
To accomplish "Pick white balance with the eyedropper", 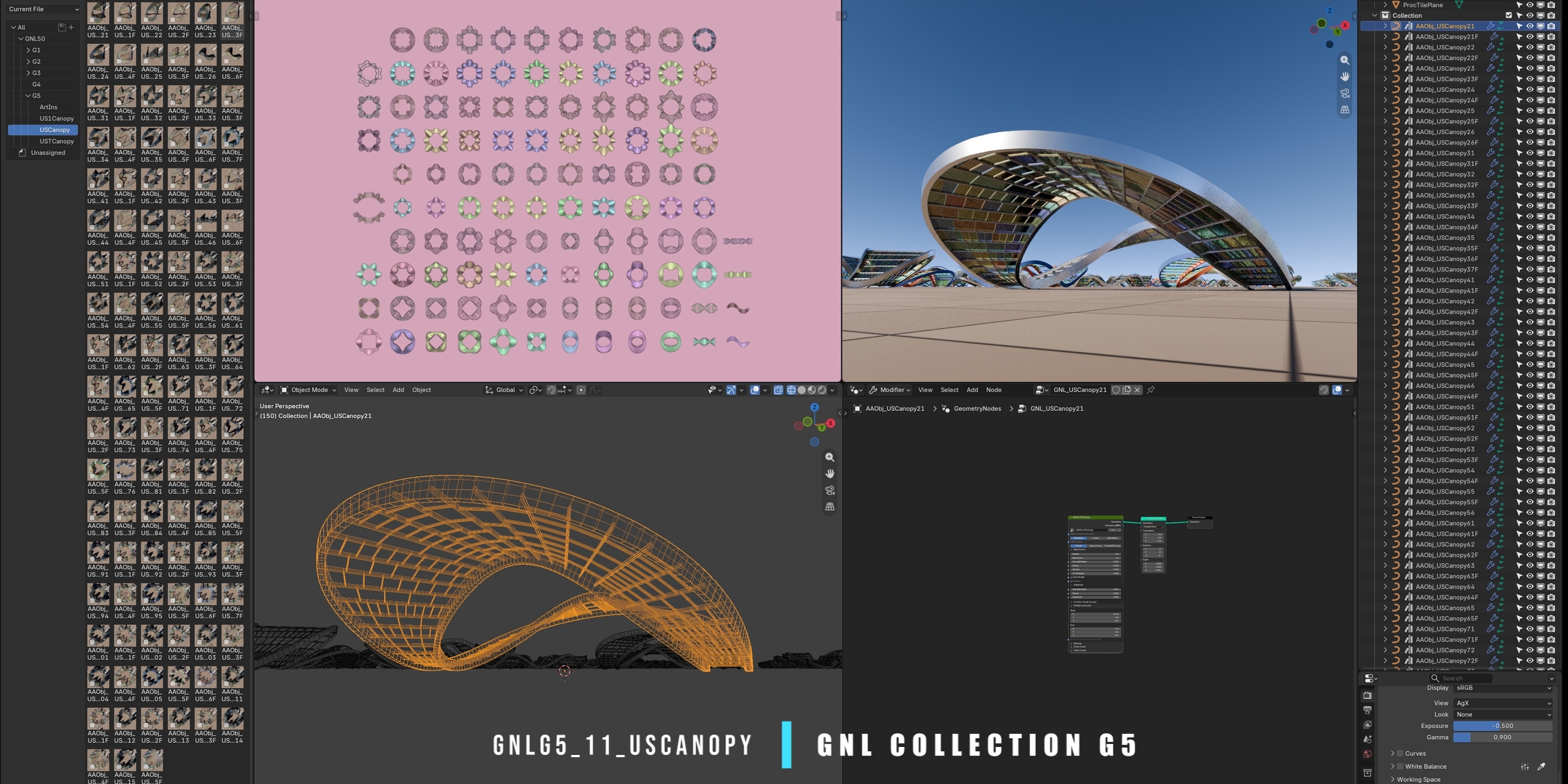I will point(1541,767).
